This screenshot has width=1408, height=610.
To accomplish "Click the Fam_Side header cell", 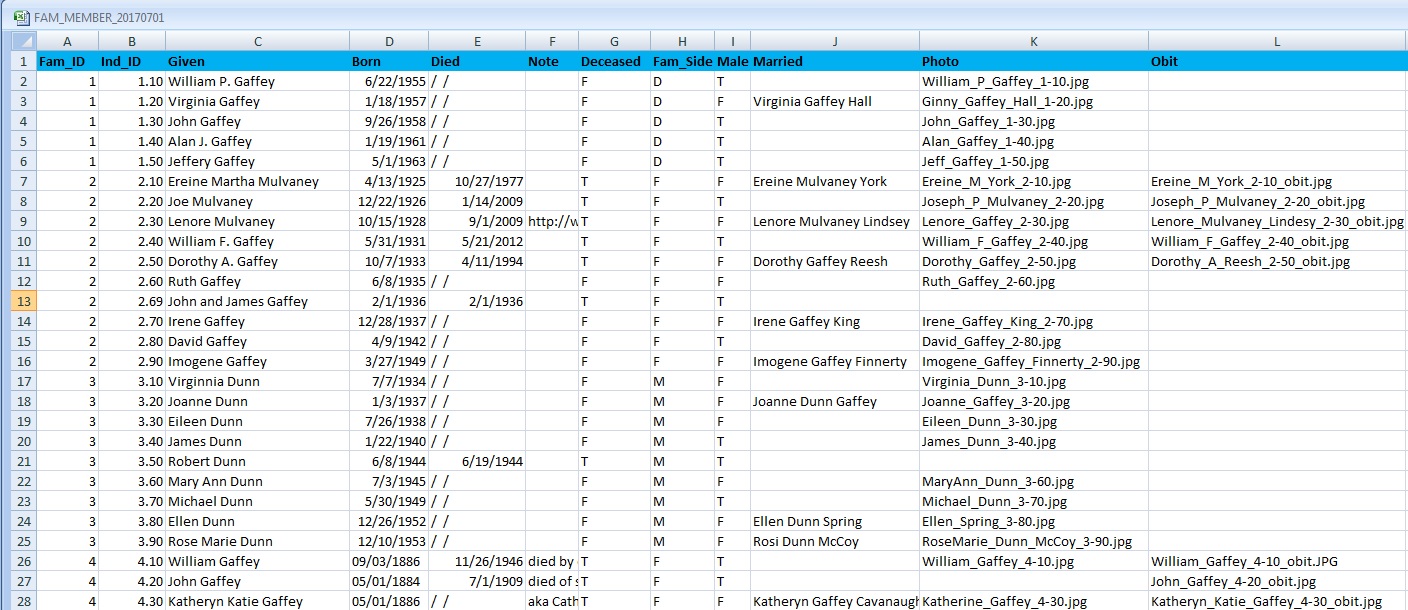I will [682, 61].
